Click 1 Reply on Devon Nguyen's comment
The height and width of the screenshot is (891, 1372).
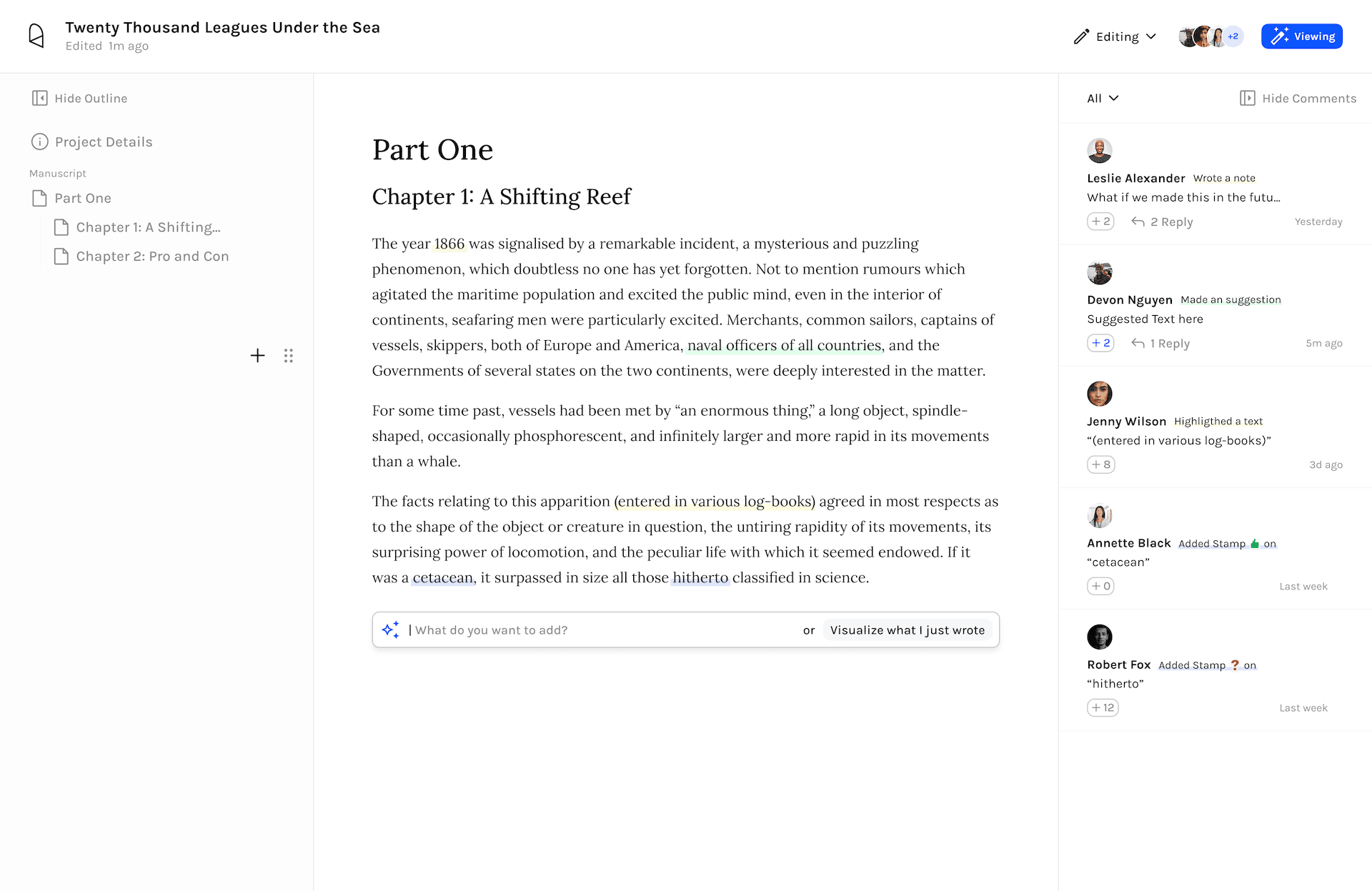[x=1160, y=343]
